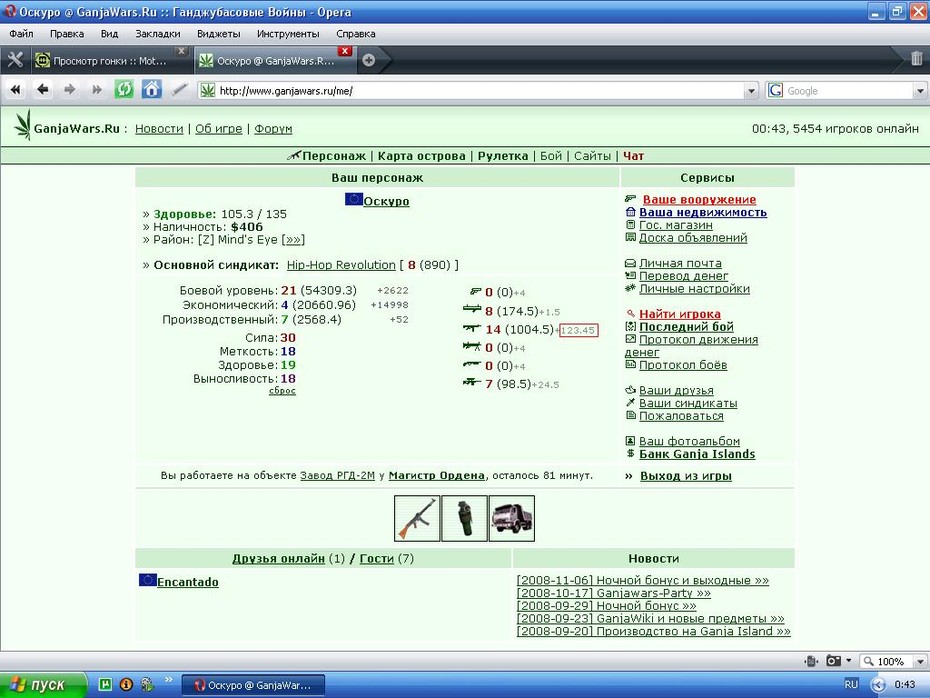Click the grenade equipment thumbnail
This screenshot has height=698, width=930.
tap(464, 518)
